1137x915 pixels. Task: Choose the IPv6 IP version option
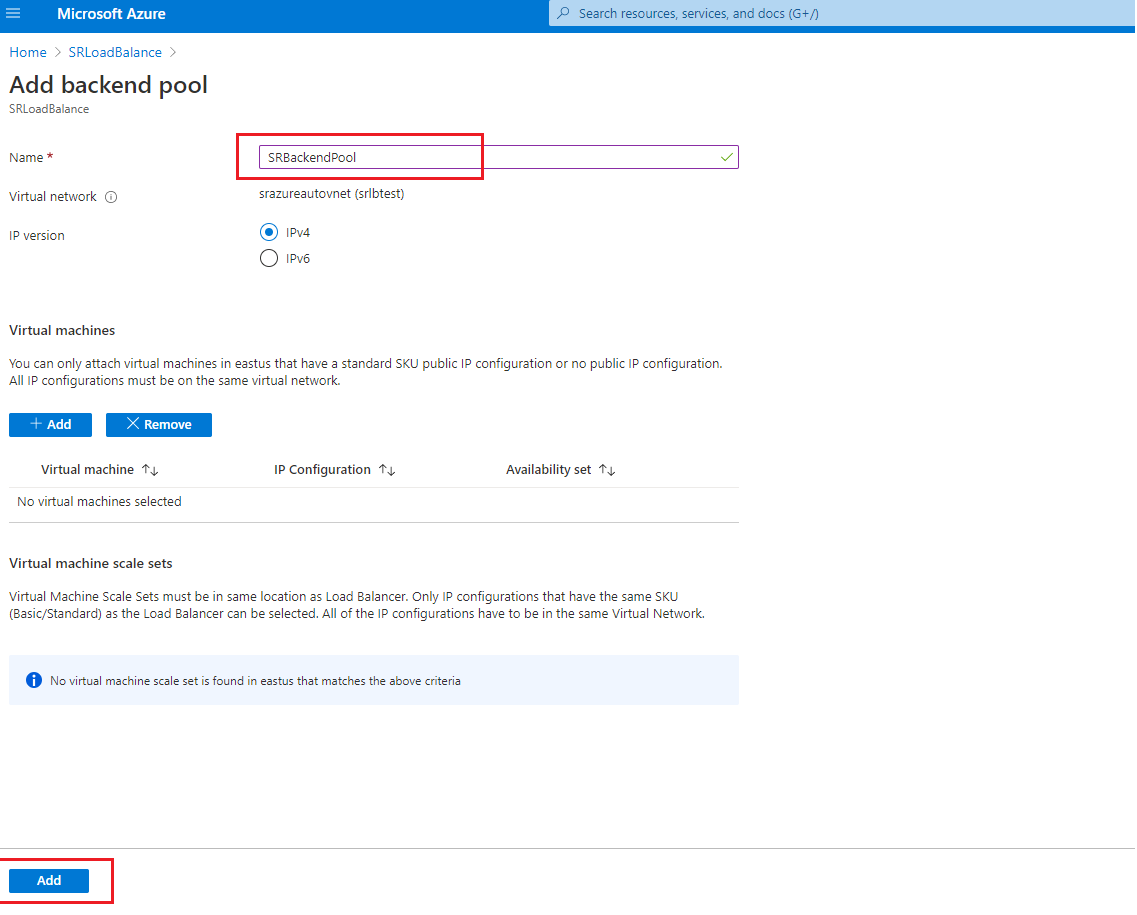[268, 259]
